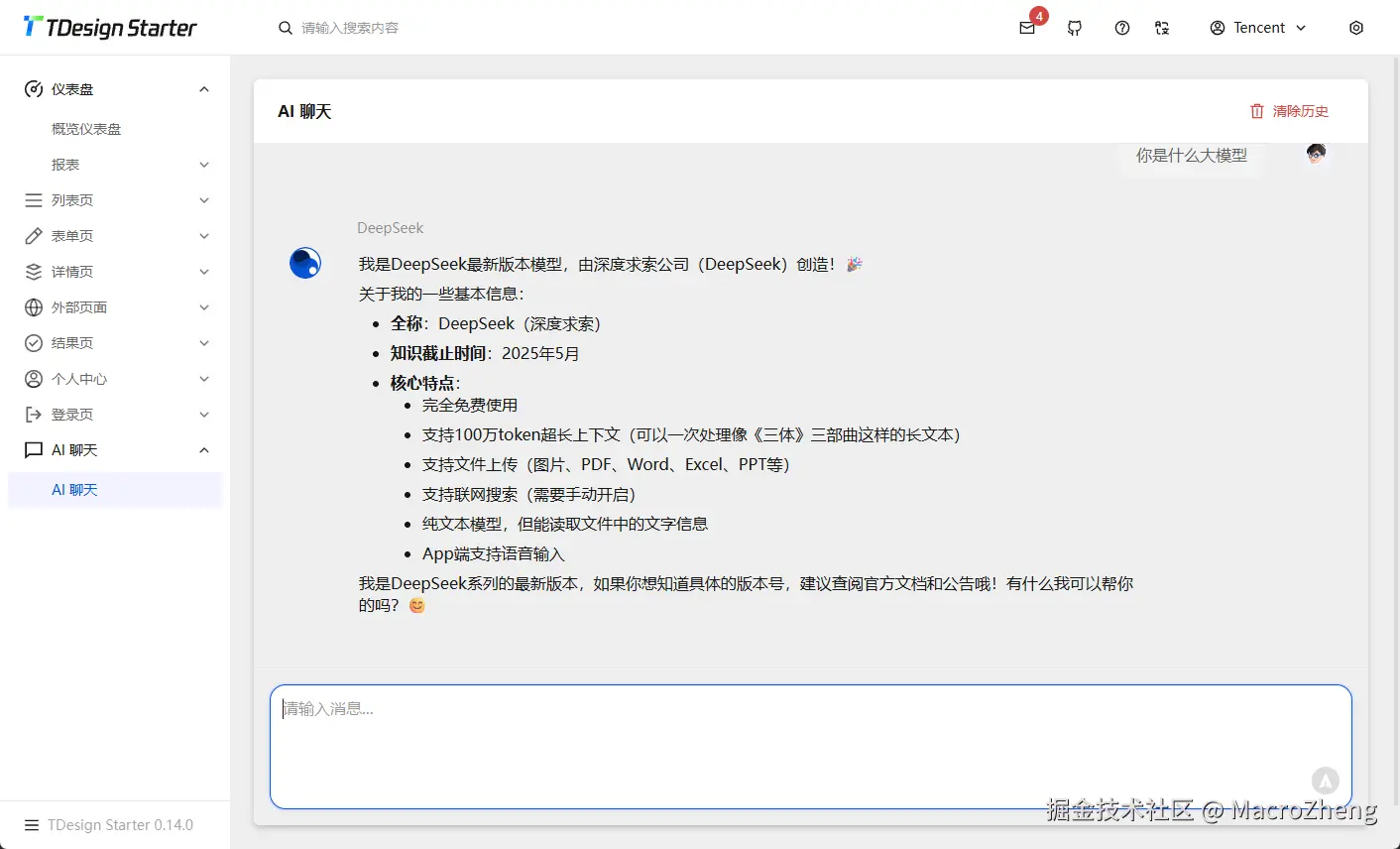Viewport: 1400px width, 849px height.
Task: Click the TDesign Starter logo
Action: point(110,28)
